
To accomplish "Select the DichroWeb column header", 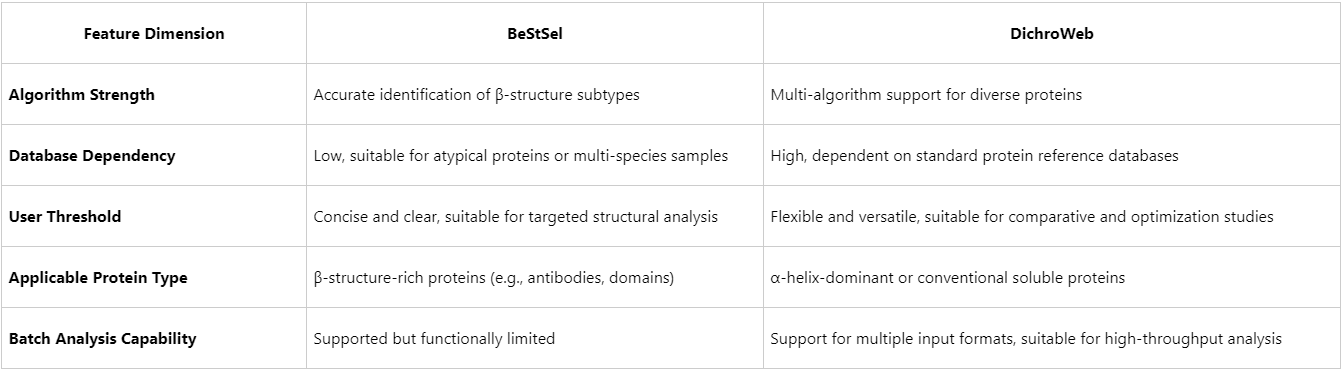I will click(x=1052, y=34).
